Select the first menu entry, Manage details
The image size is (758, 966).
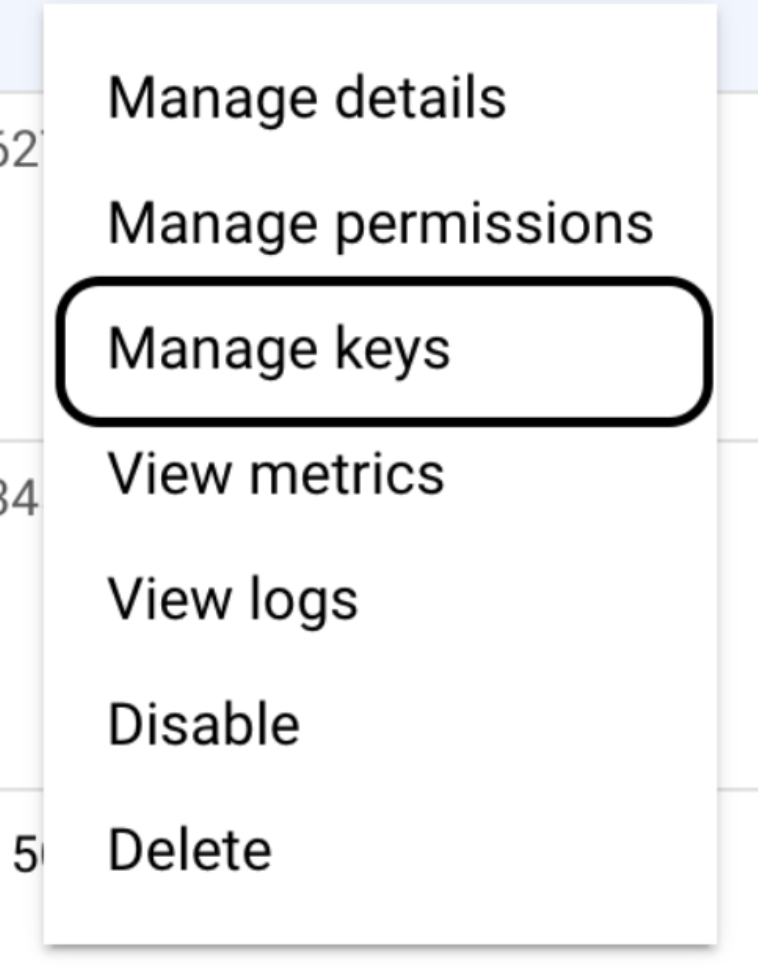[306, 98]
